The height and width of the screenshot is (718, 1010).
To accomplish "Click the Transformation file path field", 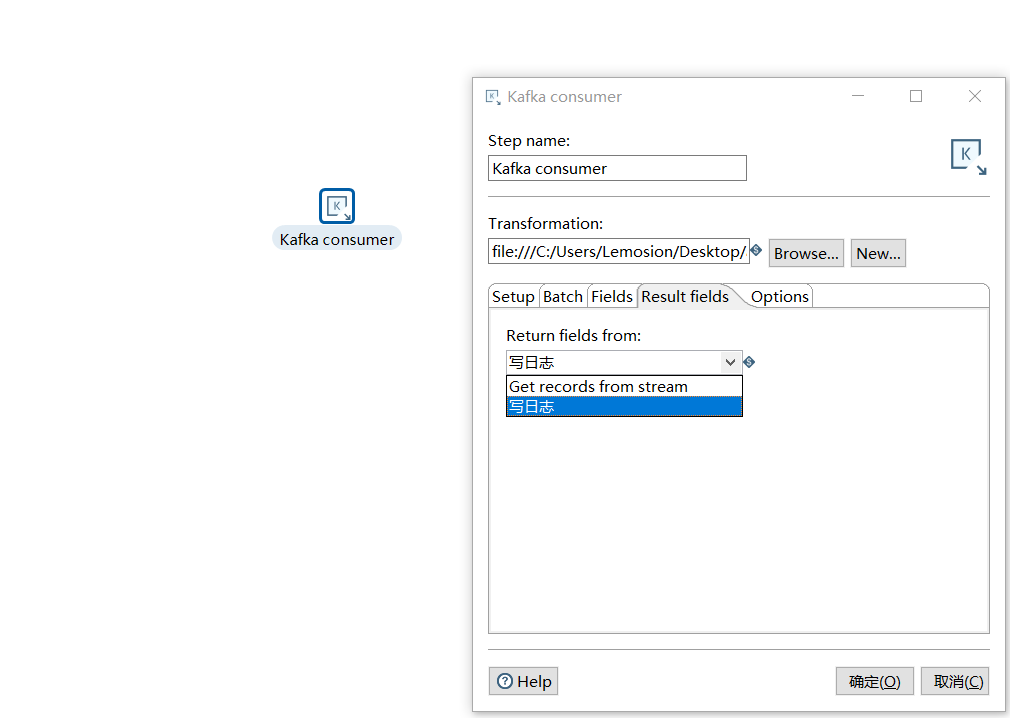I will click(x=618, y=251).
